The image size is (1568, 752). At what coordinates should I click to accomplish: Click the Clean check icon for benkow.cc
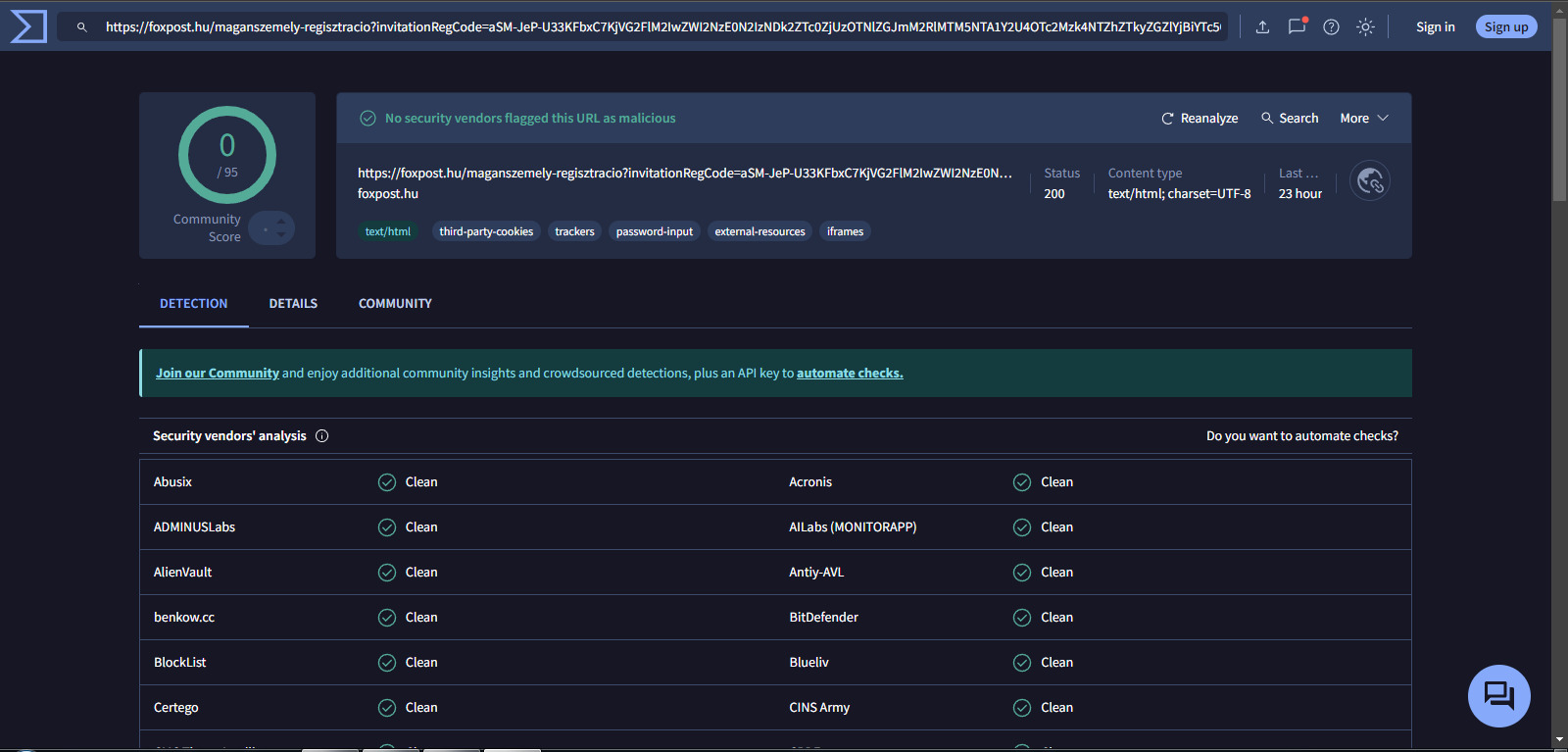387,618
